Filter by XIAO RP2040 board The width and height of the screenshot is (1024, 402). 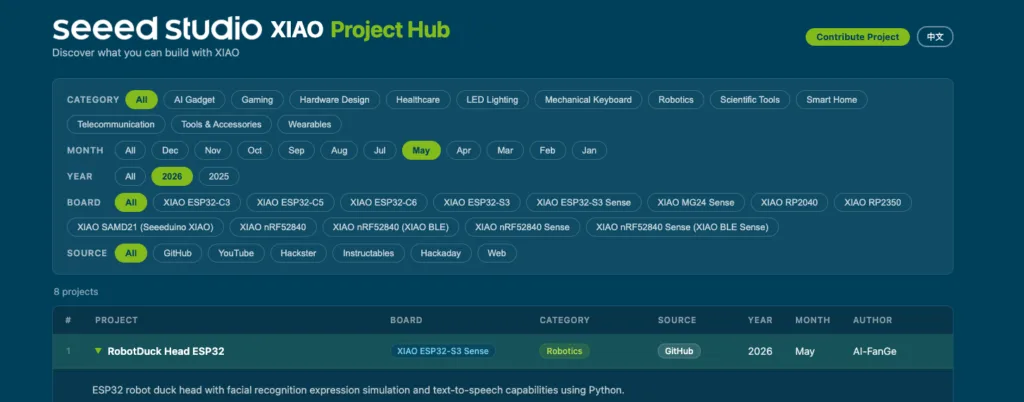click(789, 202)
